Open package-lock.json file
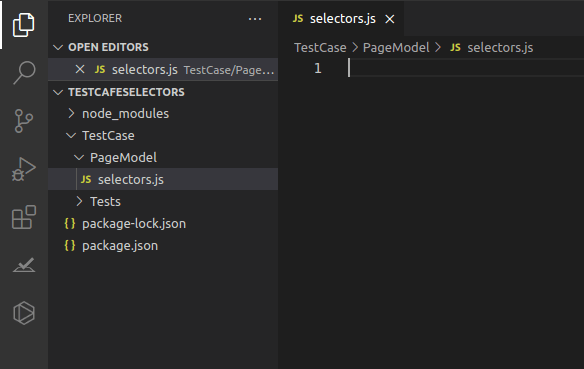The image size is (584, 369). (x=163, y=223)
